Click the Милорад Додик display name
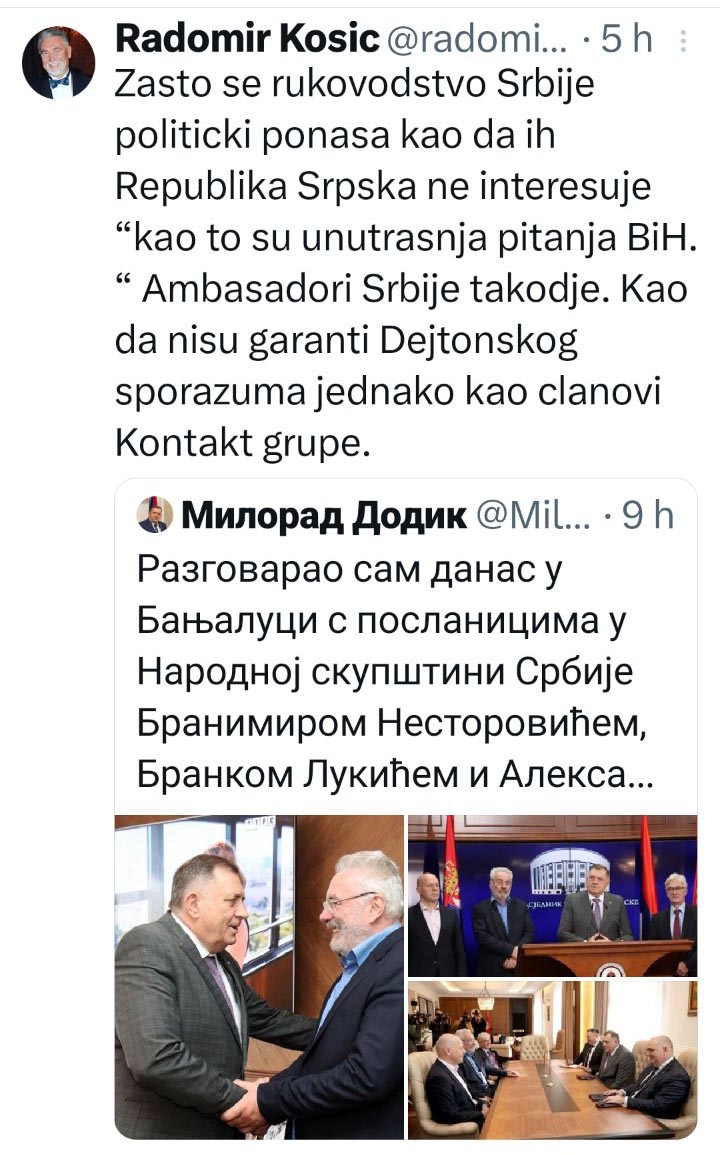The height and width of the screenshot is (1155, 720). tap(324, 516)
